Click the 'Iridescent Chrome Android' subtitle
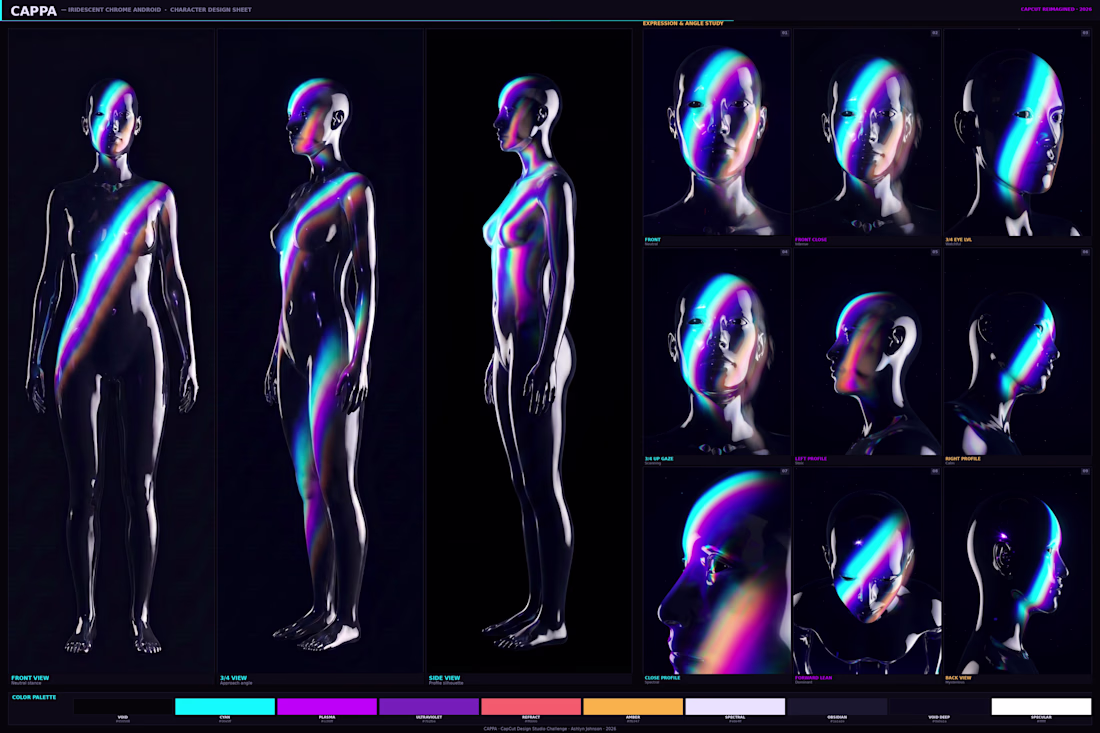 coord(114,10)
